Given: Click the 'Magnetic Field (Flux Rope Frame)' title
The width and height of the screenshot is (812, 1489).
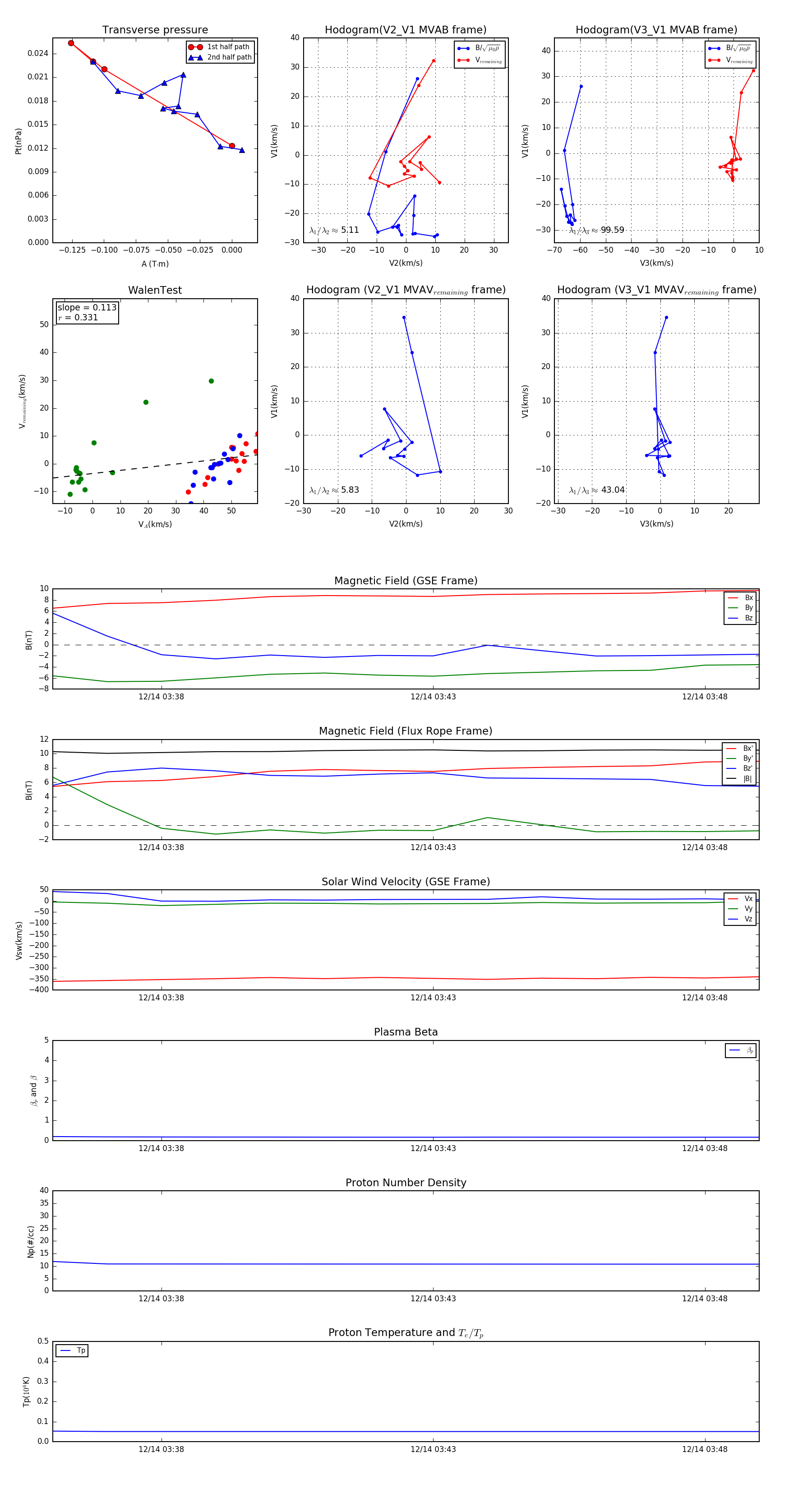Looking at the screenshot, I should [406, 731].
